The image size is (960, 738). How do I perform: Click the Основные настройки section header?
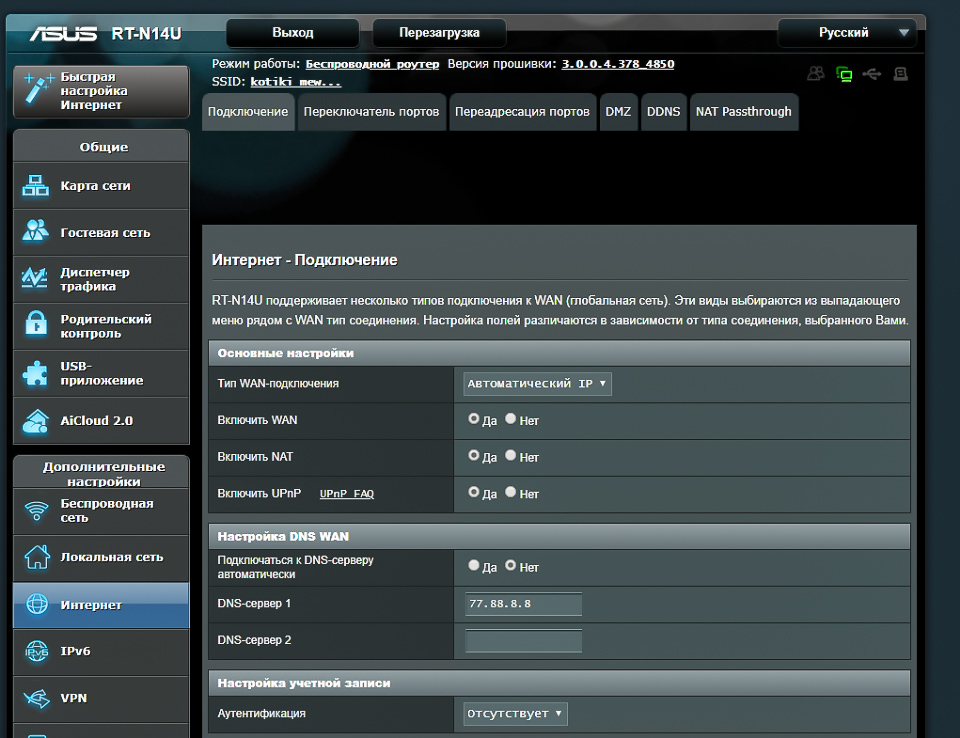click(x=559, y=353)
